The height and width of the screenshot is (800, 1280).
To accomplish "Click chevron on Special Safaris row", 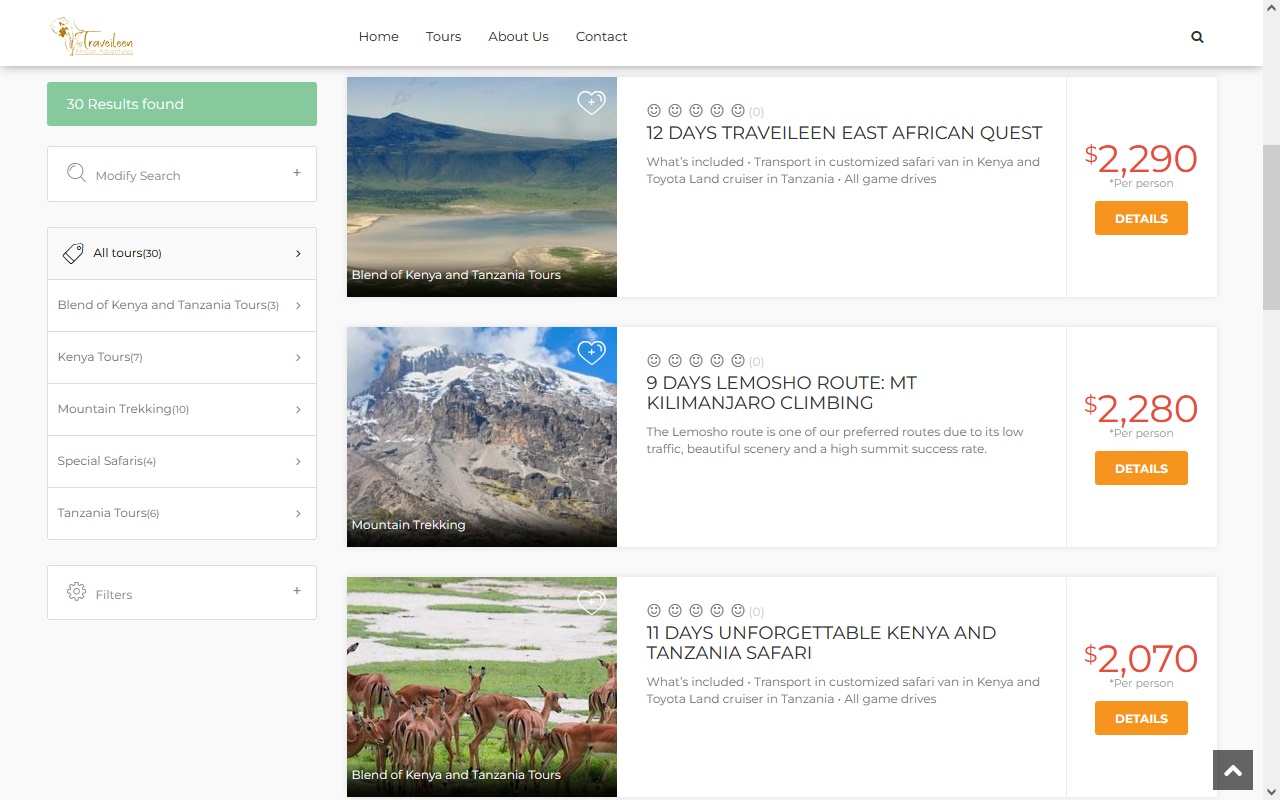I will [x=298, y=462].
